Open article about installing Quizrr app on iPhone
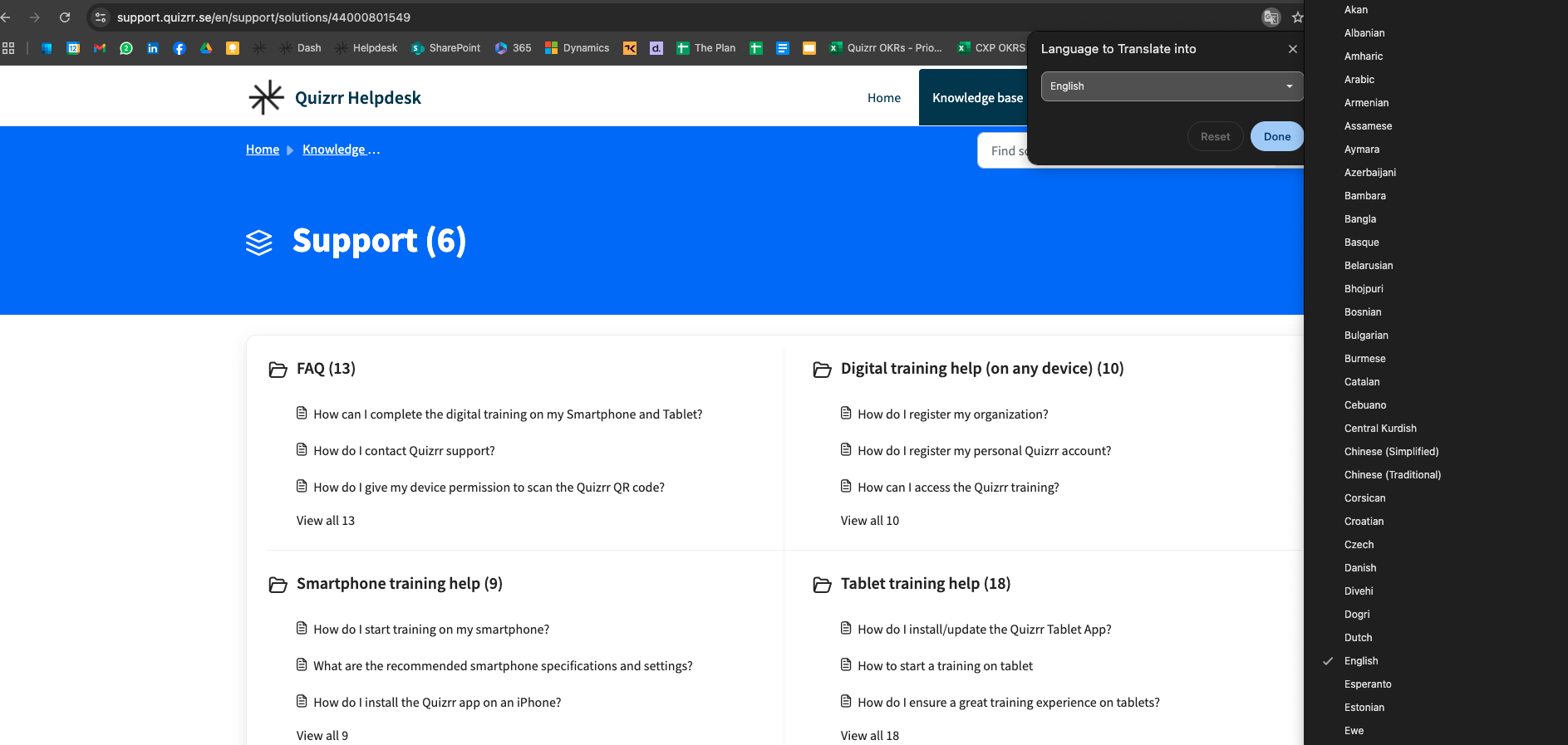1568x745 pixels. point(437,703)
